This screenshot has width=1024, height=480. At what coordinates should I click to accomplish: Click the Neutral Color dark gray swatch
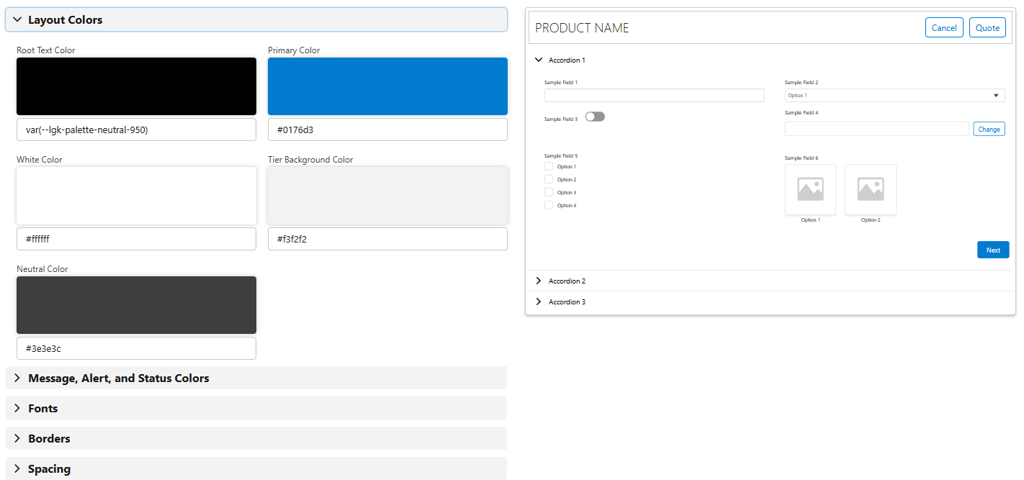[x=136, y=305]
